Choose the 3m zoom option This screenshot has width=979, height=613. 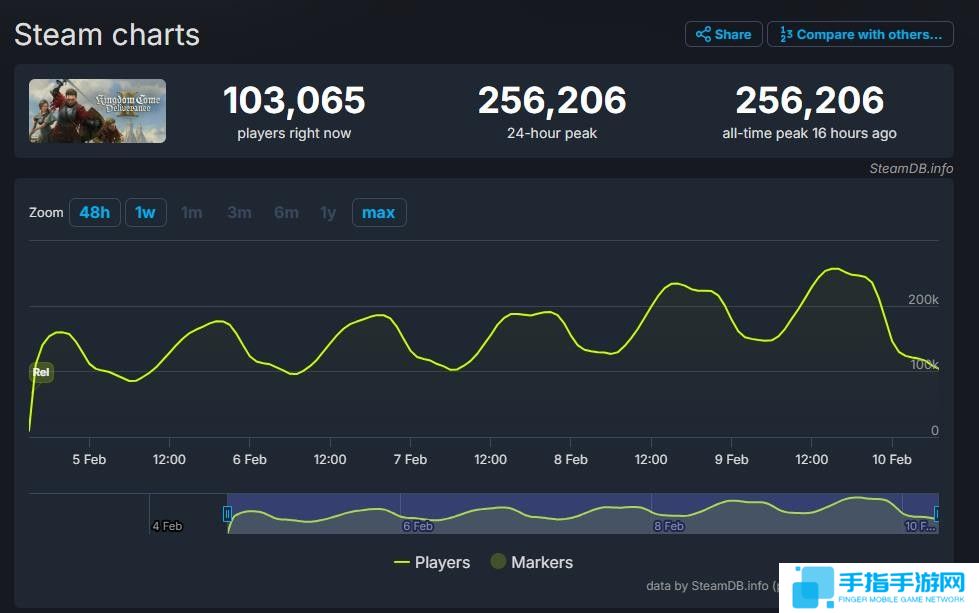pos(239,212)
